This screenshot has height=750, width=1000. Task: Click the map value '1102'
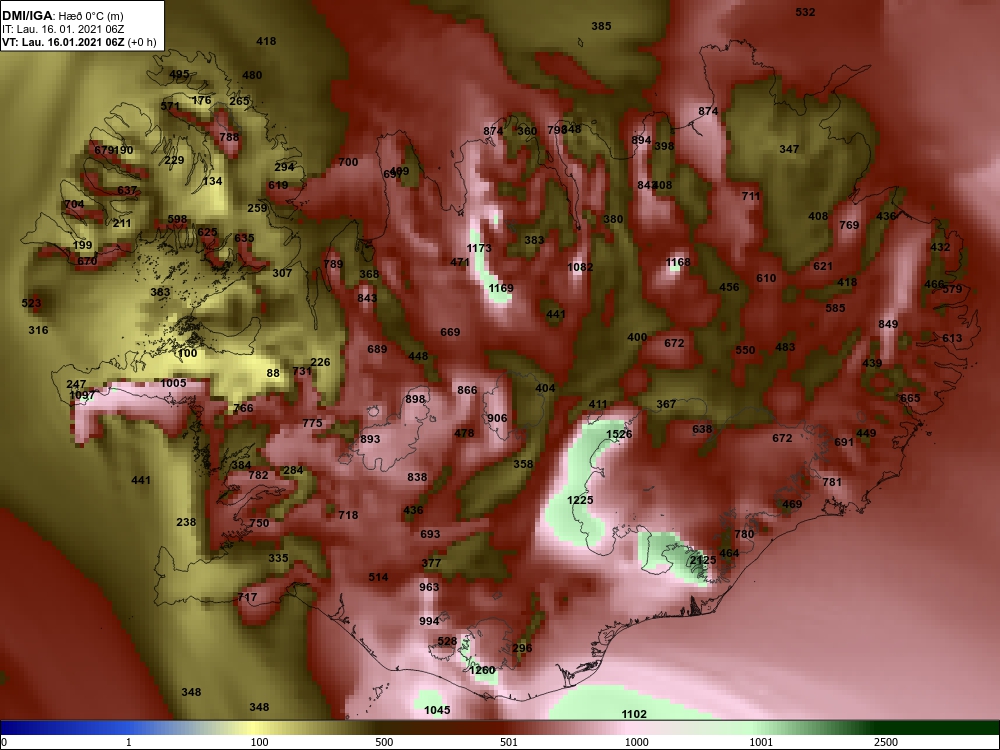tap(634, 715)
